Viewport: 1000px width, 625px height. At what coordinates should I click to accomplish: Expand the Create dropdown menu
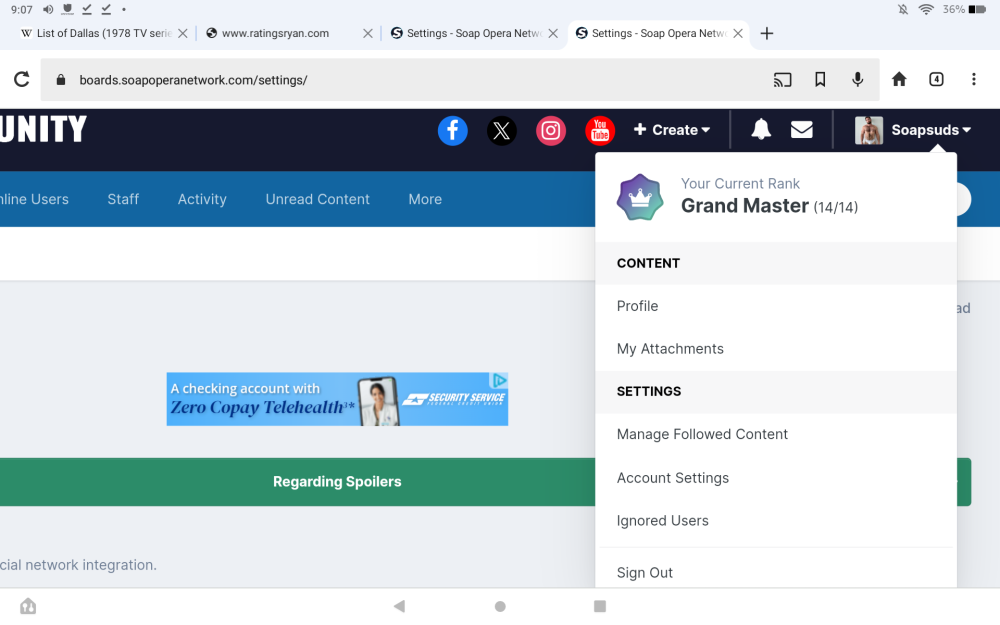pos(672,130)
